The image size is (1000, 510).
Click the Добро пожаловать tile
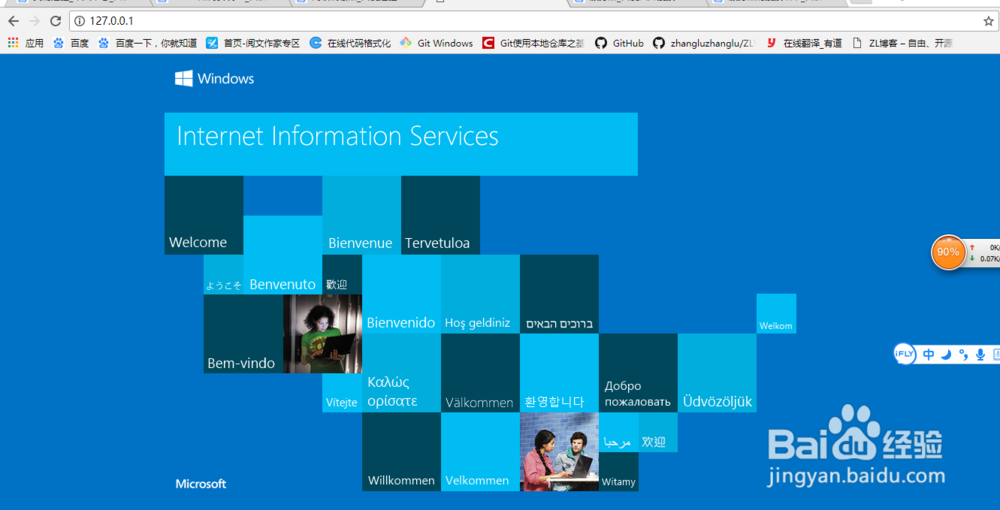coord(638,373)
